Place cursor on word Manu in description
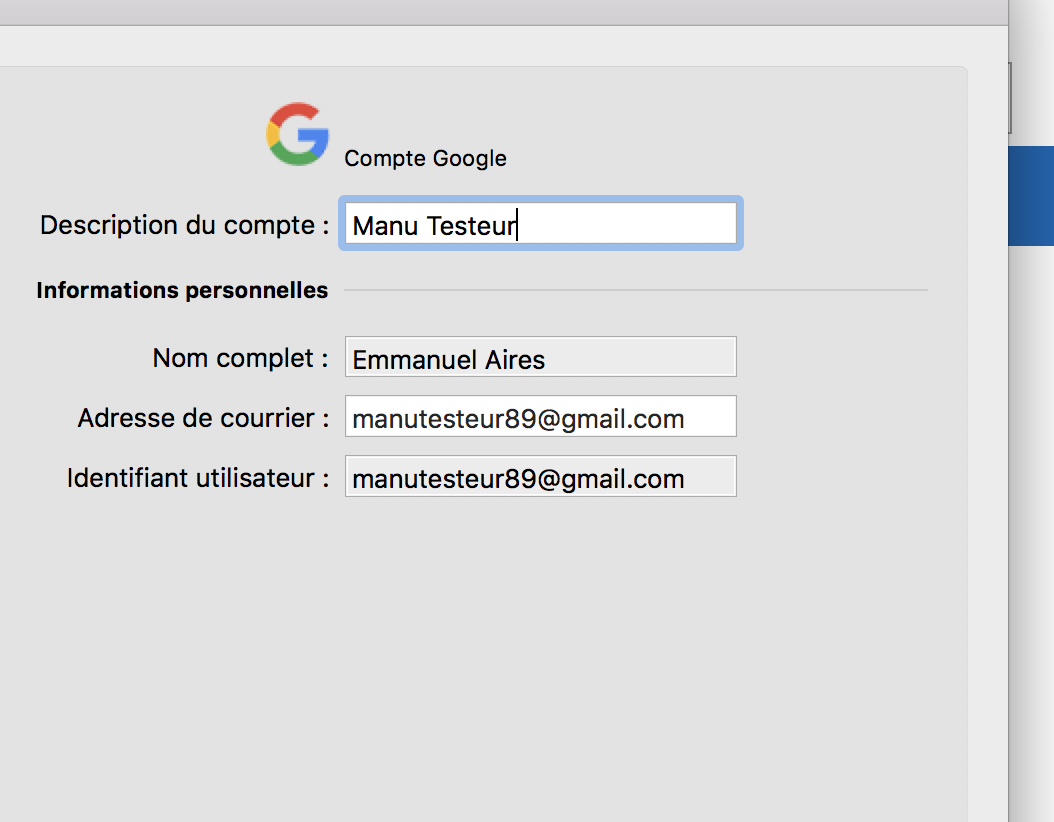Image resolution: width=1054 pixels, height=822 pixels. click(385, 226)
